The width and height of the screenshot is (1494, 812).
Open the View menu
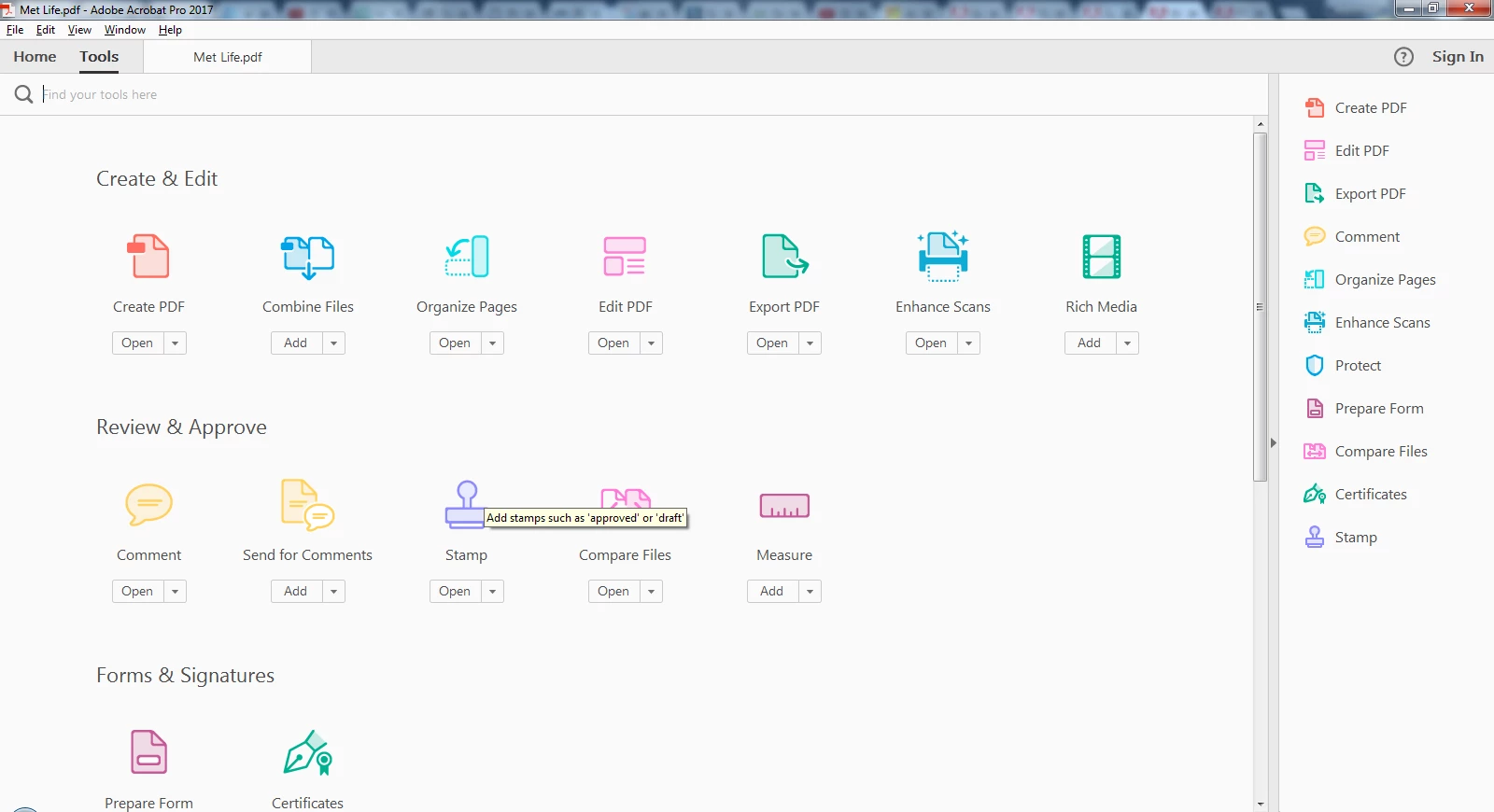point(79,30)
